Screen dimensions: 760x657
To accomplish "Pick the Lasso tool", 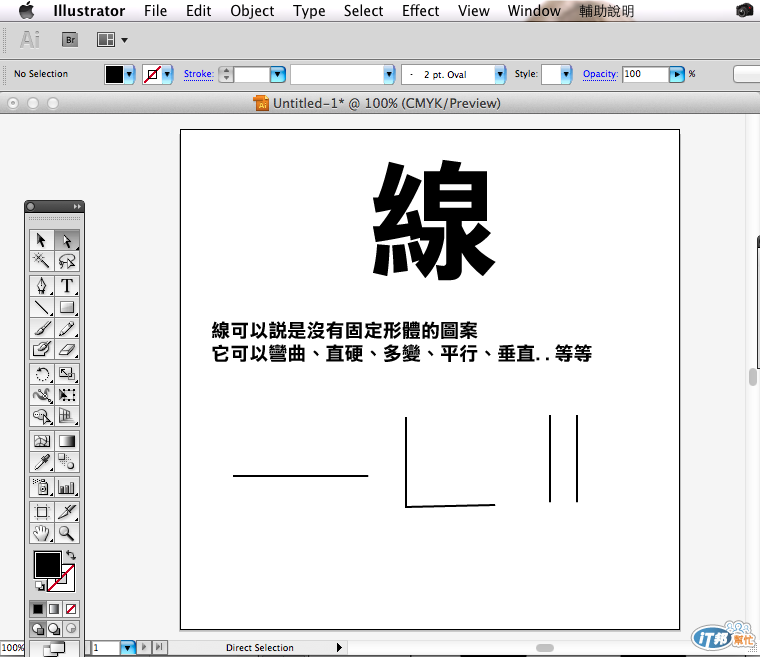I will [67, 261].
